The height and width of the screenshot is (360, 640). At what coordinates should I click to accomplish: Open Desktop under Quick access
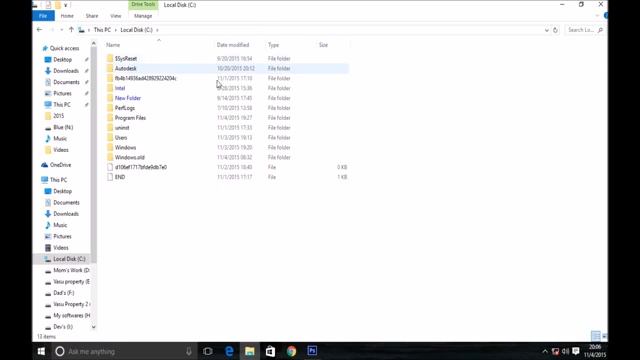click(62, 60)
